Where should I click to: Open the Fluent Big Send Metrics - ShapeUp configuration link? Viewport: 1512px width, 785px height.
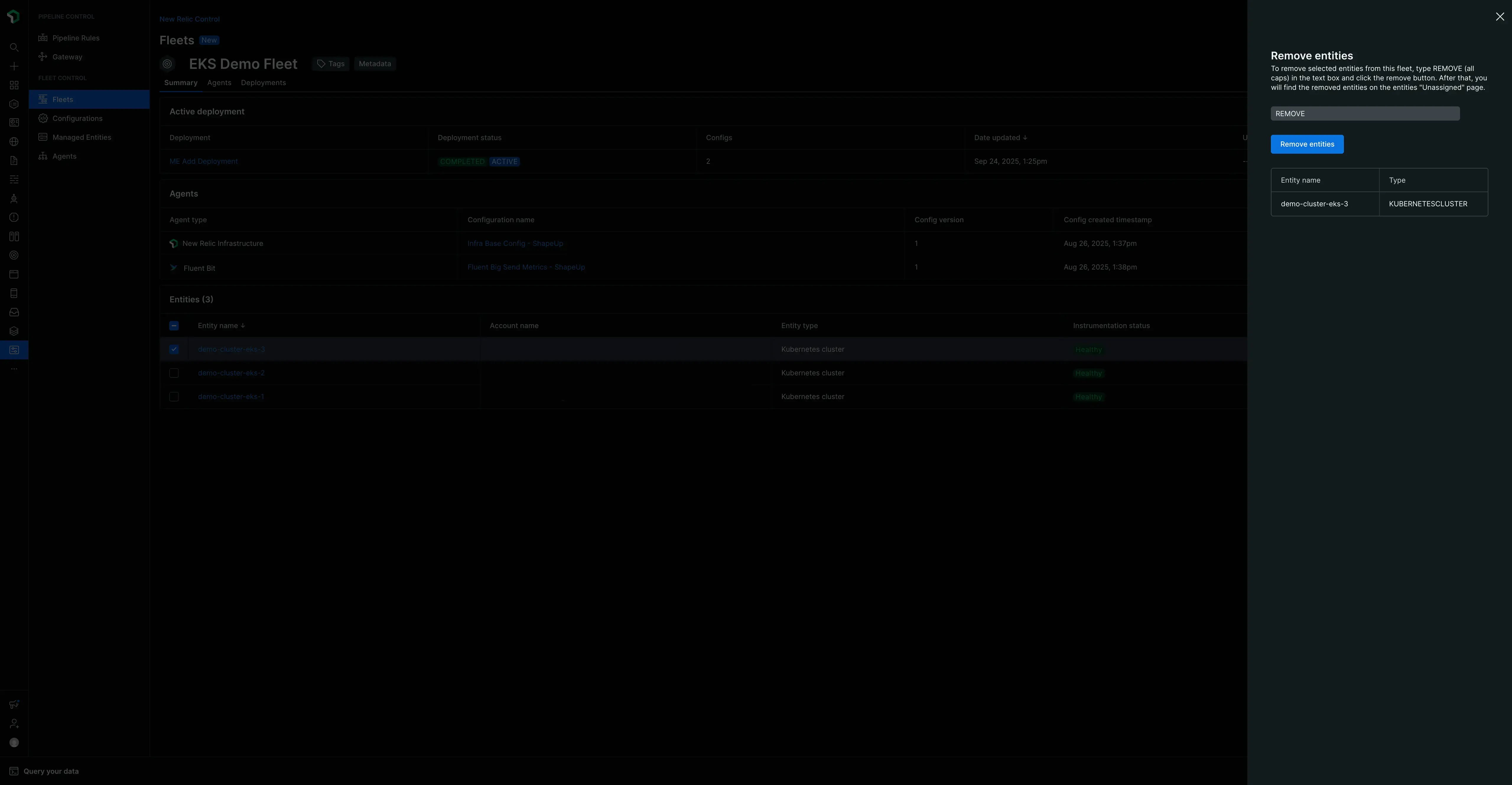(x=526, y=267)
